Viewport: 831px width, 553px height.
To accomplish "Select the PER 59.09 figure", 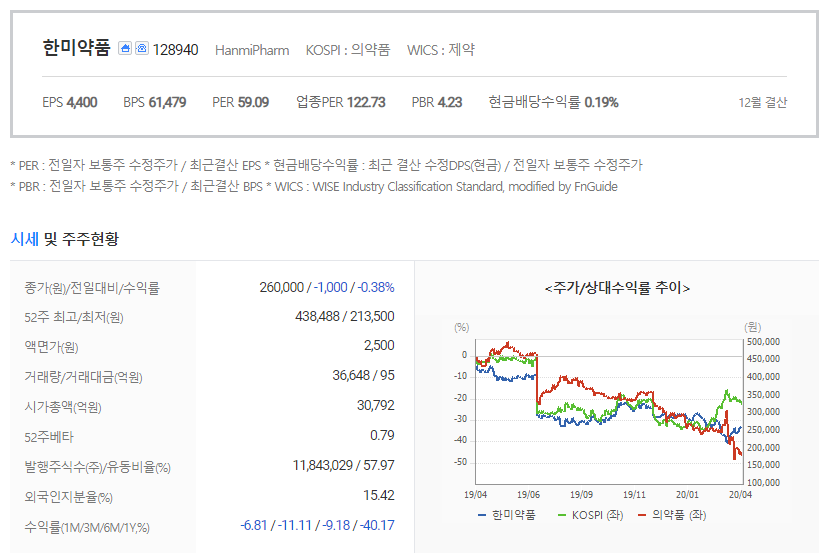I will pyautogui.click(x=241, y=102).
